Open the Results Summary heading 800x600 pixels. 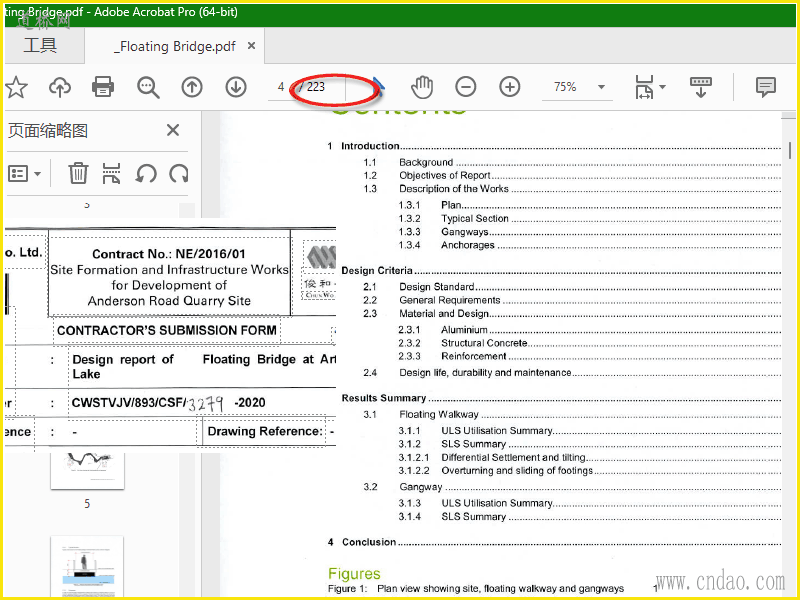pyautogui.click(x=561, y=398)
